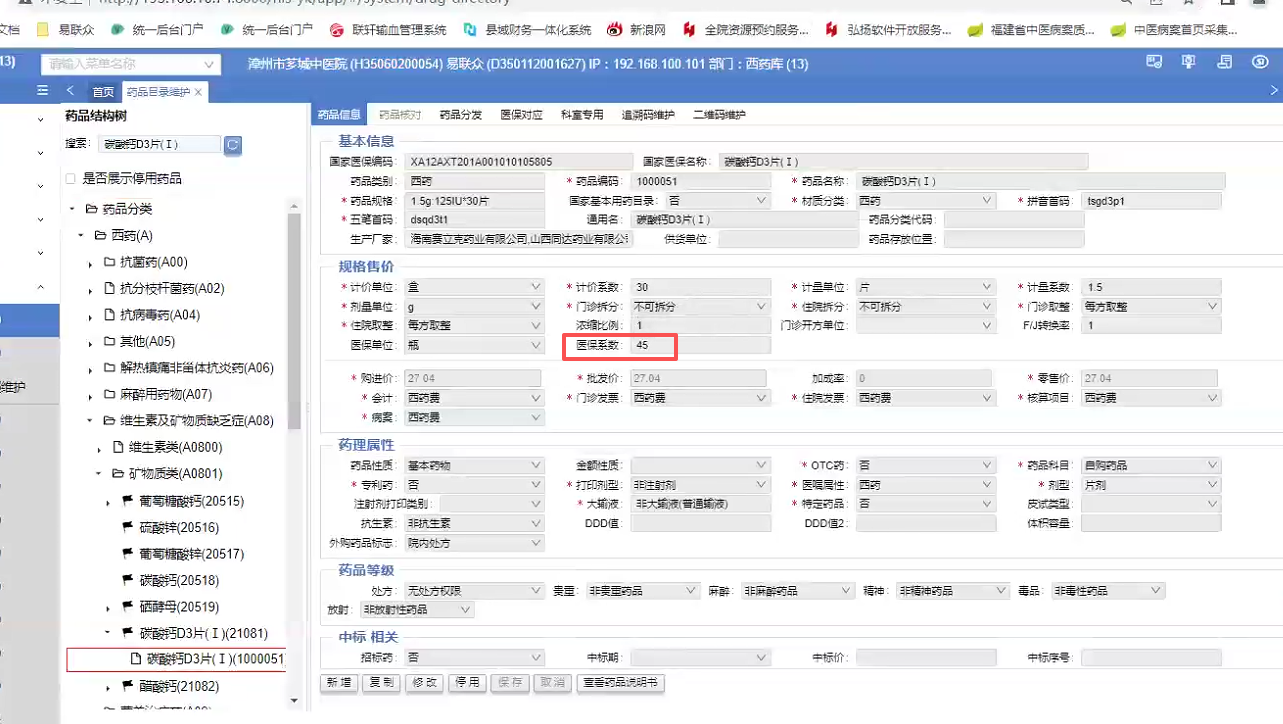This screenshot has height=724, width=1283.
Task: Open the 医保单位 dropdown
Action: (474, 345)
